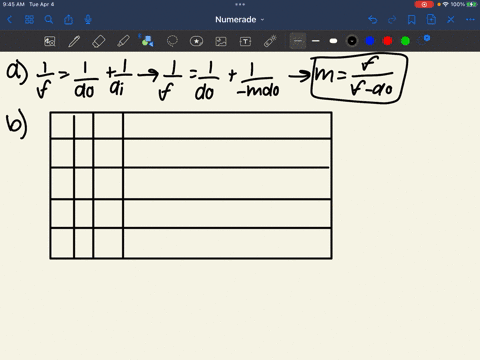This screenshot has height=360, width=480.
Task: Select the Lasso tool
Action: [x=172, y=41]
